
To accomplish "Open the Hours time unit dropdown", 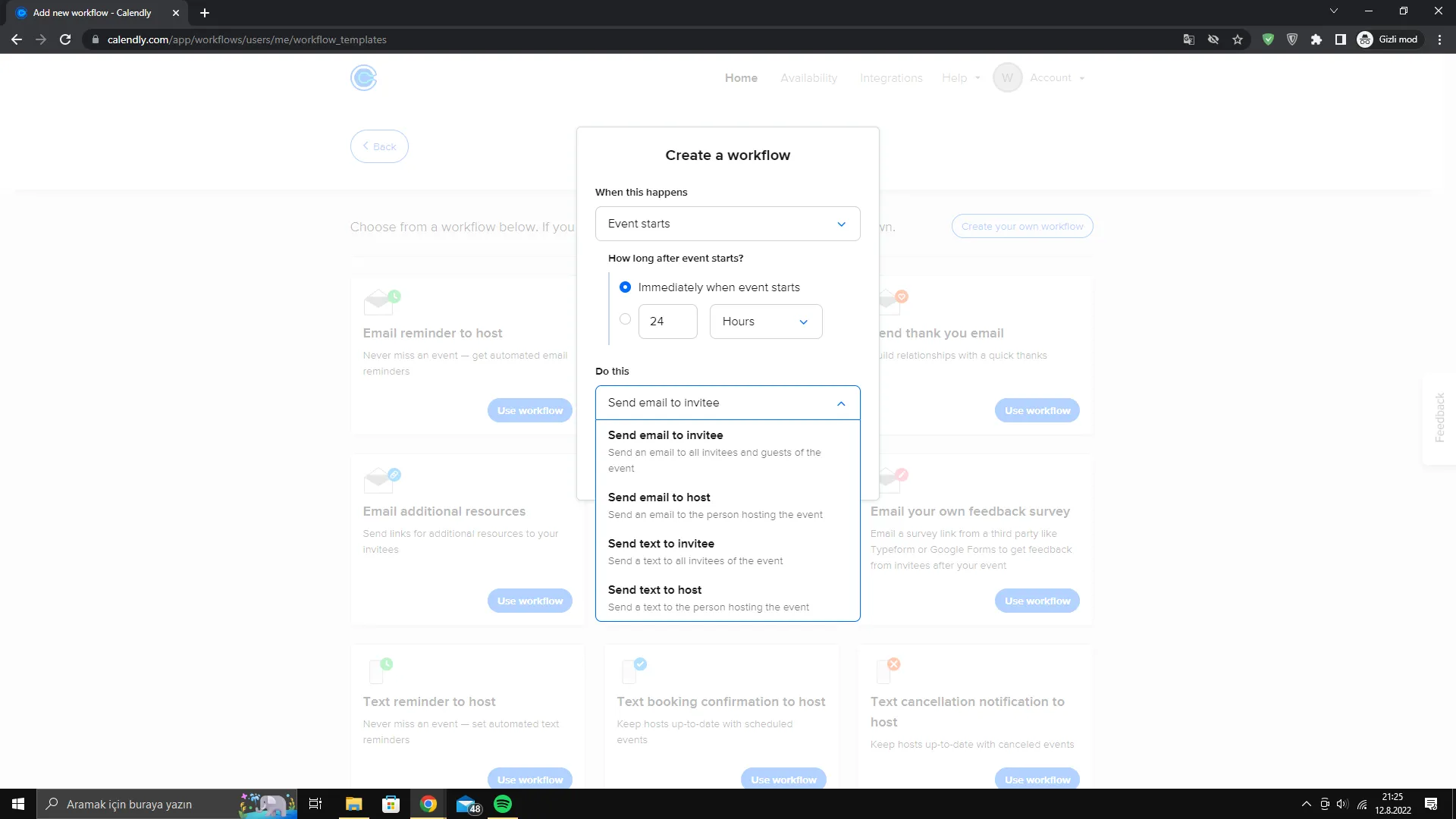I will pos(765,322).
